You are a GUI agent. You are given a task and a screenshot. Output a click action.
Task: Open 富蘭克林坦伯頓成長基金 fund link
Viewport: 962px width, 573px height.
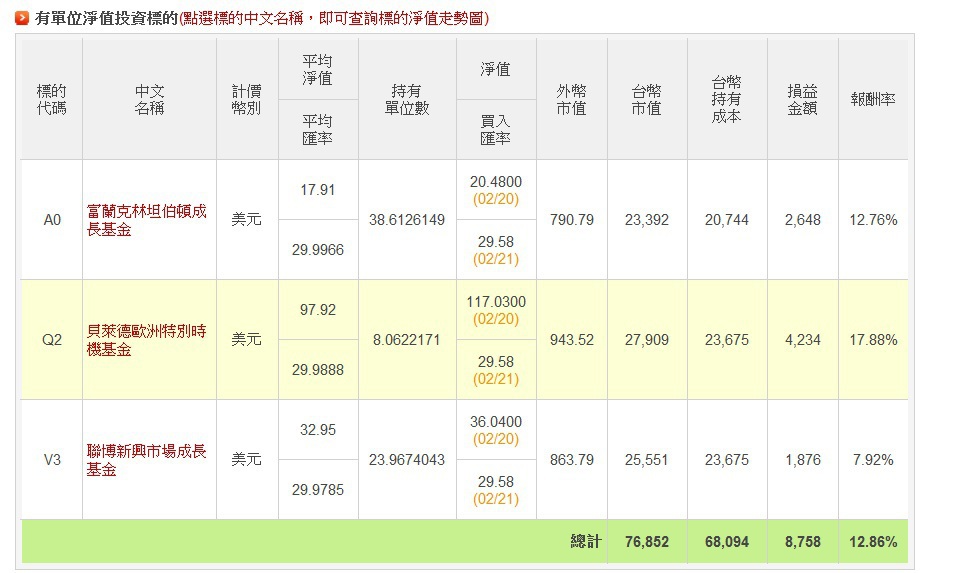[x=146, y=220]
